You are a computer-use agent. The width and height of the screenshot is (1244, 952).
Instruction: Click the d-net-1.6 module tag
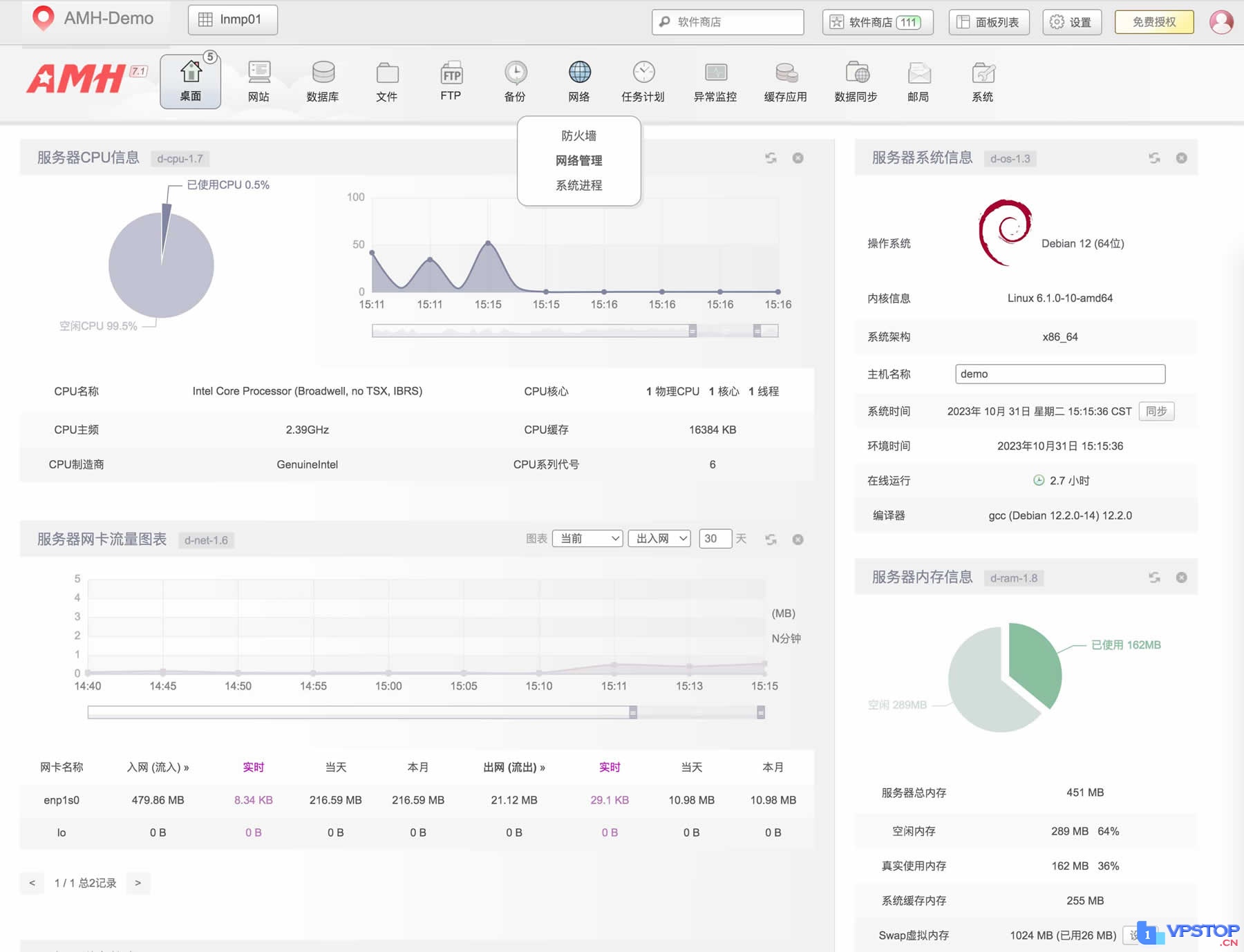coord(206,540)
